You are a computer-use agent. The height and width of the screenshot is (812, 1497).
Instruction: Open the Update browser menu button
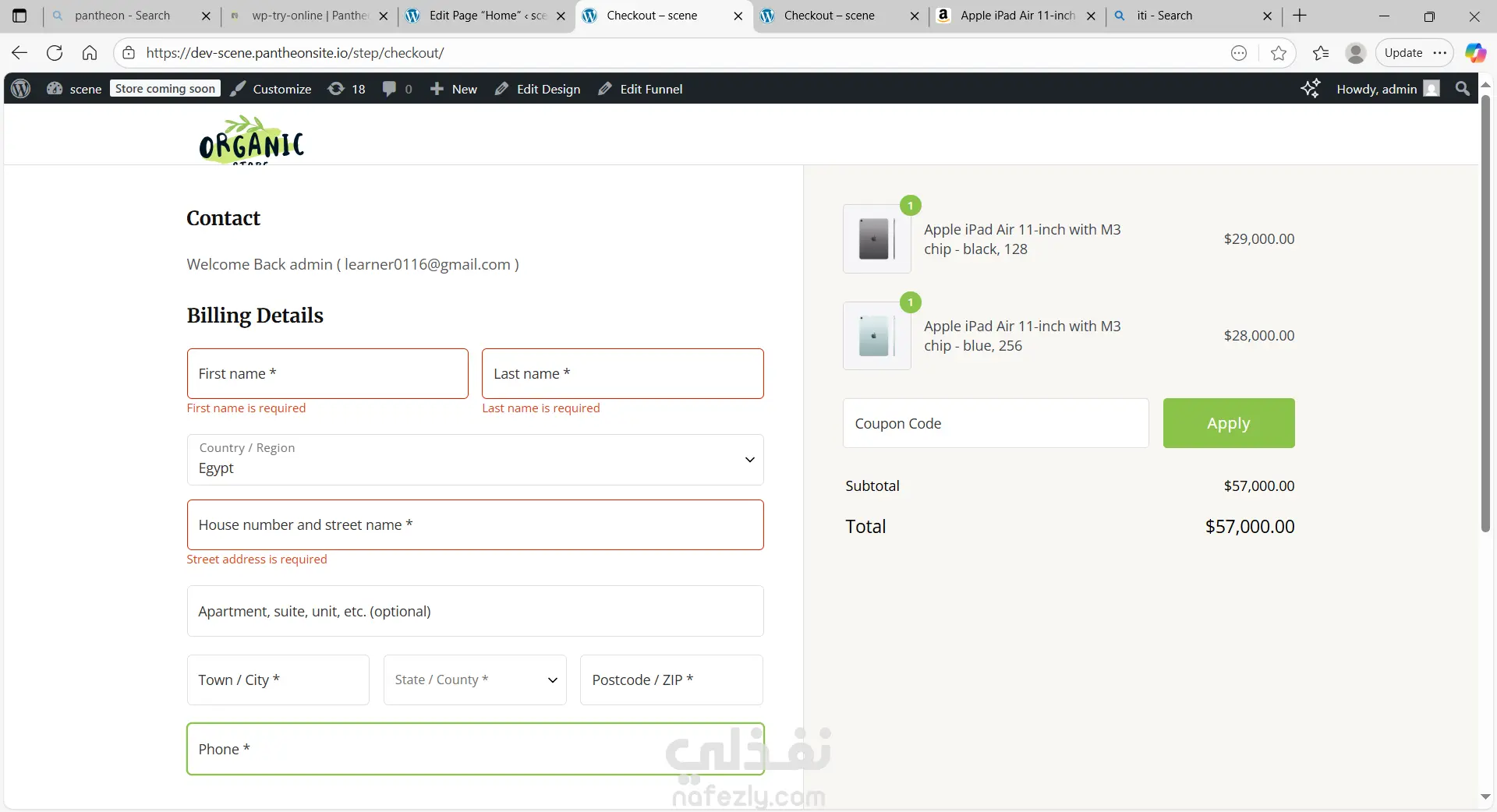tap(1414, 53)
